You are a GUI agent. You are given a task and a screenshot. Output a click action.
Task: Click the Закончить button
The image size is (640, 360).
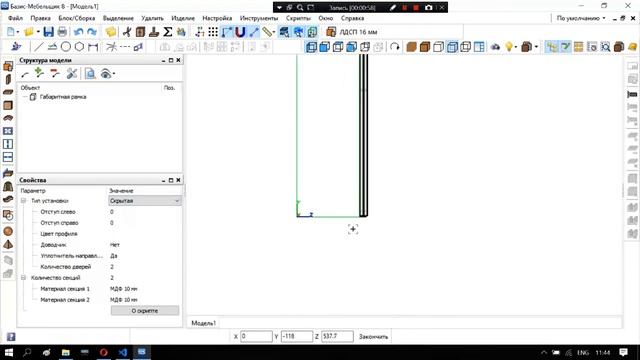pos(373,337)
